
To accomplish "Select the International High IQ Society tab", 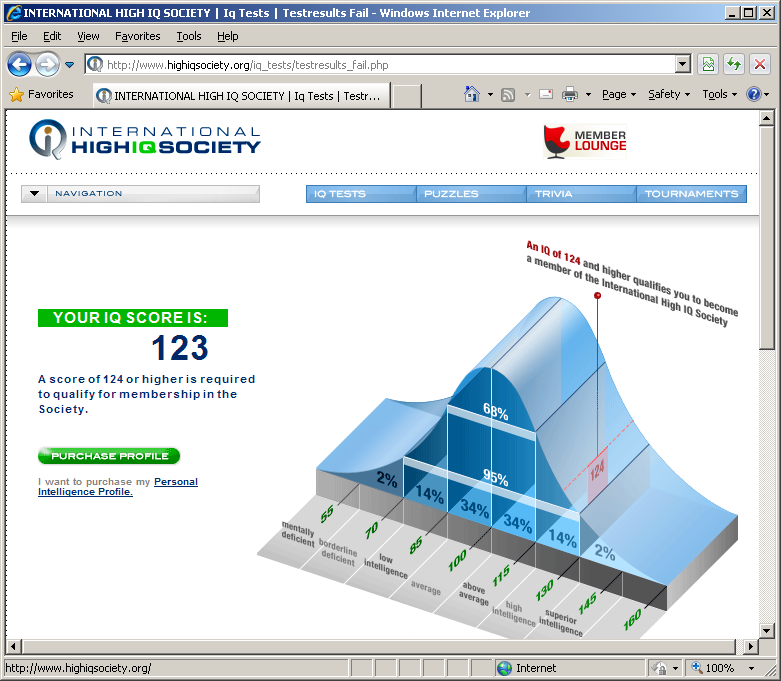I will coord(242,96).
